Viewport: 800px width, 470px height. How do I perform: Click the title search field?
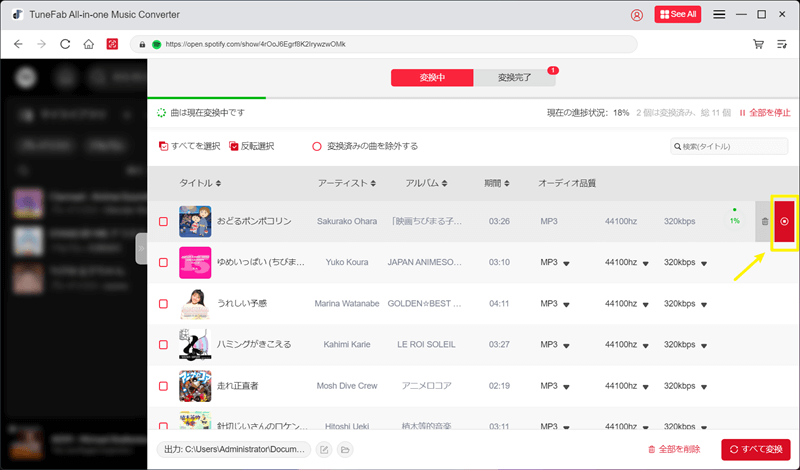(729, 146)
